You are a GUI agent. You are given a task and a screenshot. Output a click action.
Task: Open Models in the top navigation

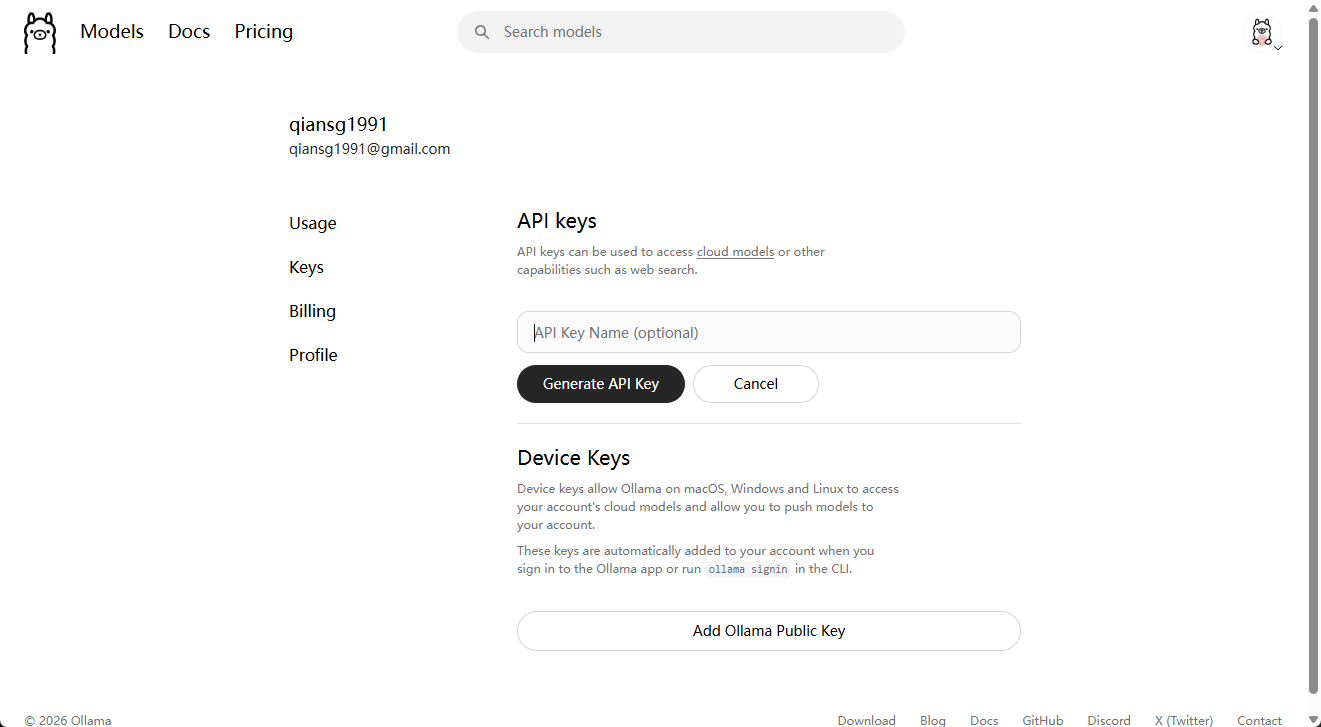tap(112, 32)
